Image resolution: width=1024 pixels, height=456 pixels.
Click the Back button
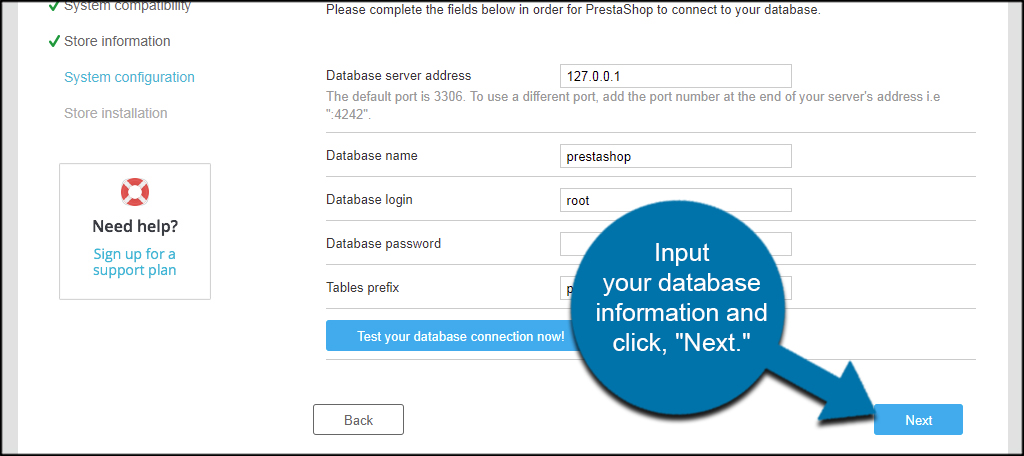point(358,420)
